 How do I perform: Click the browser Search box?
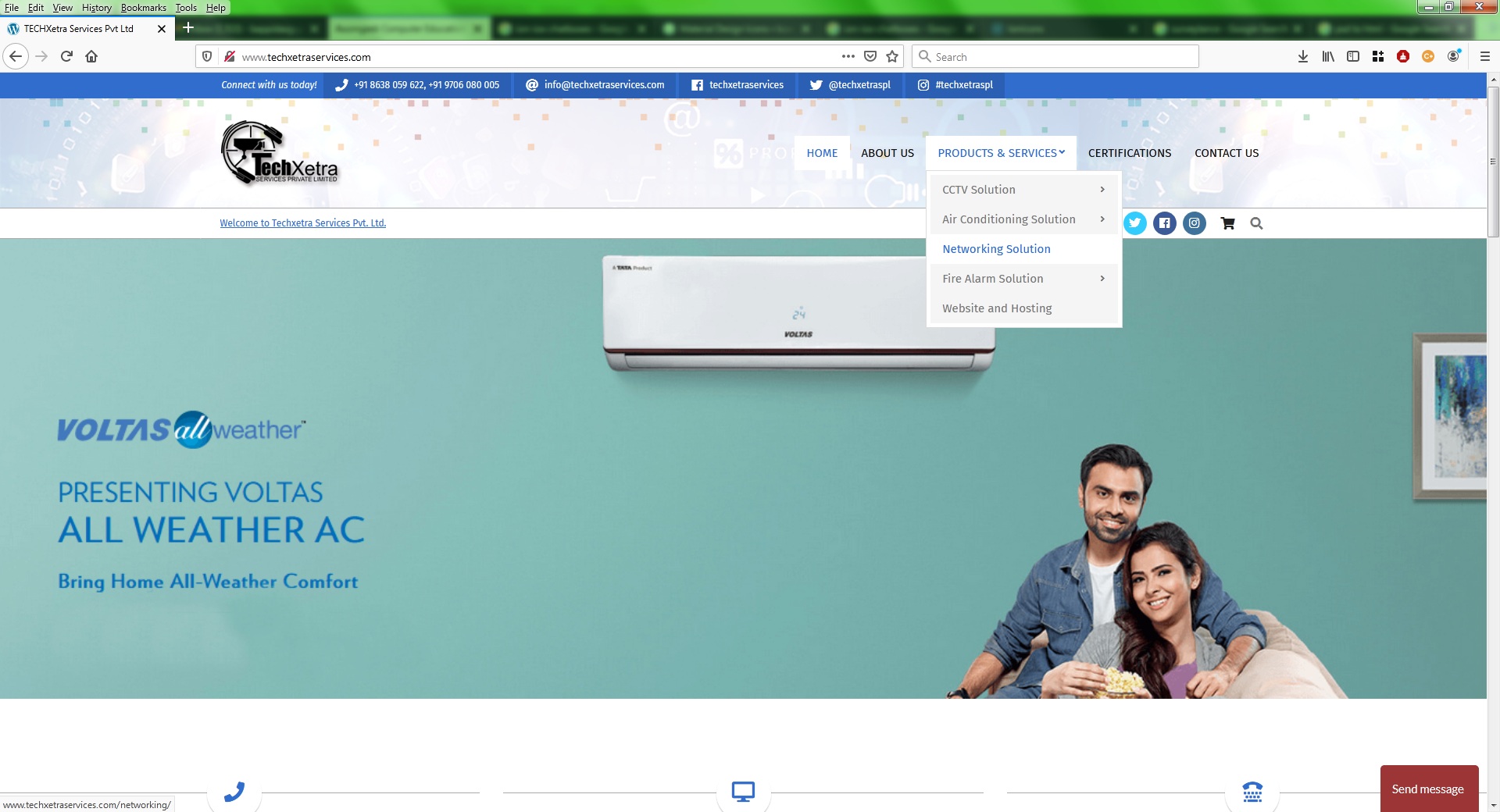1055,56
